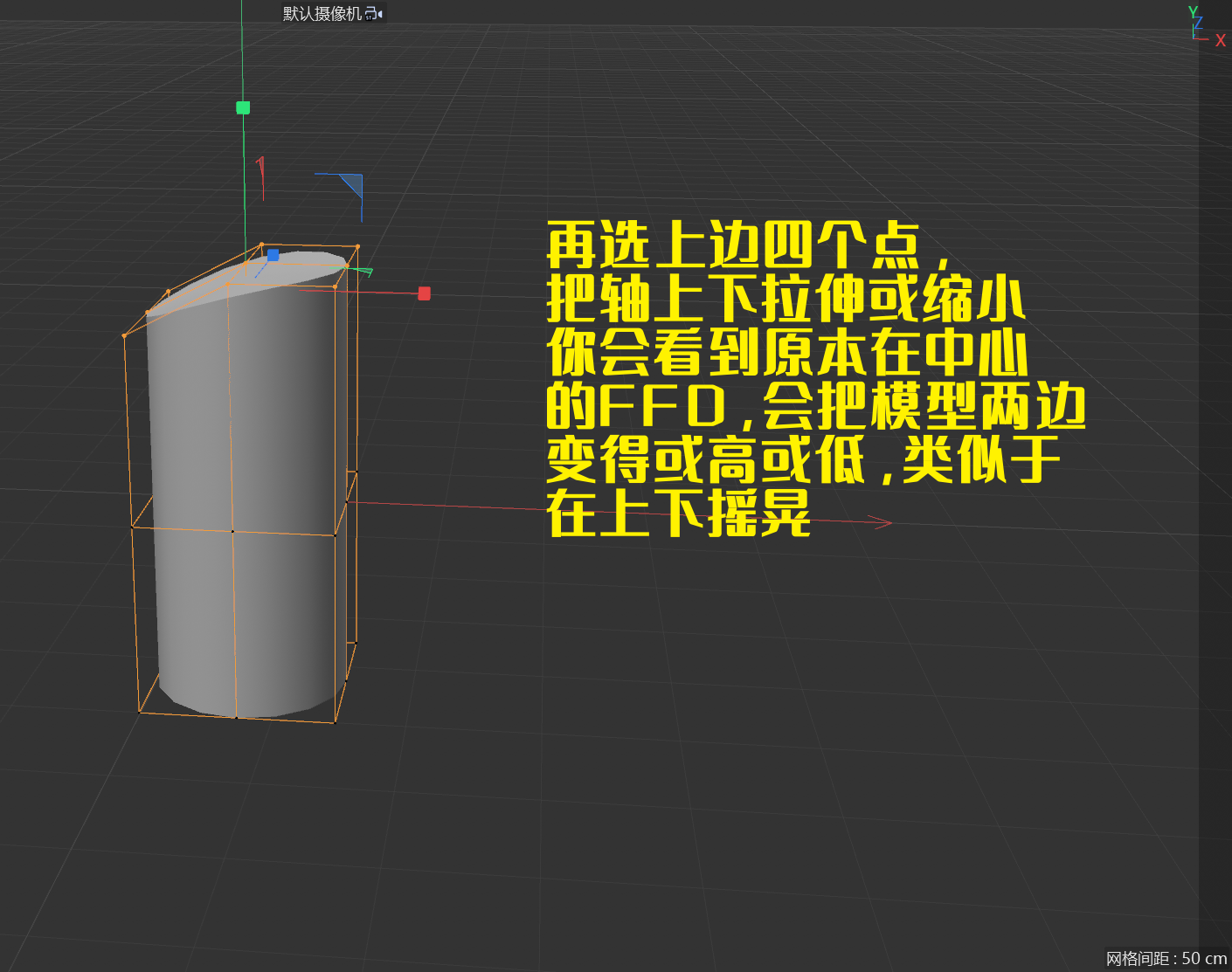The height and width of the screenshot is (972, 1232).
Task: Select the red X-axis move handle square
Action: [x=425, y=293]
